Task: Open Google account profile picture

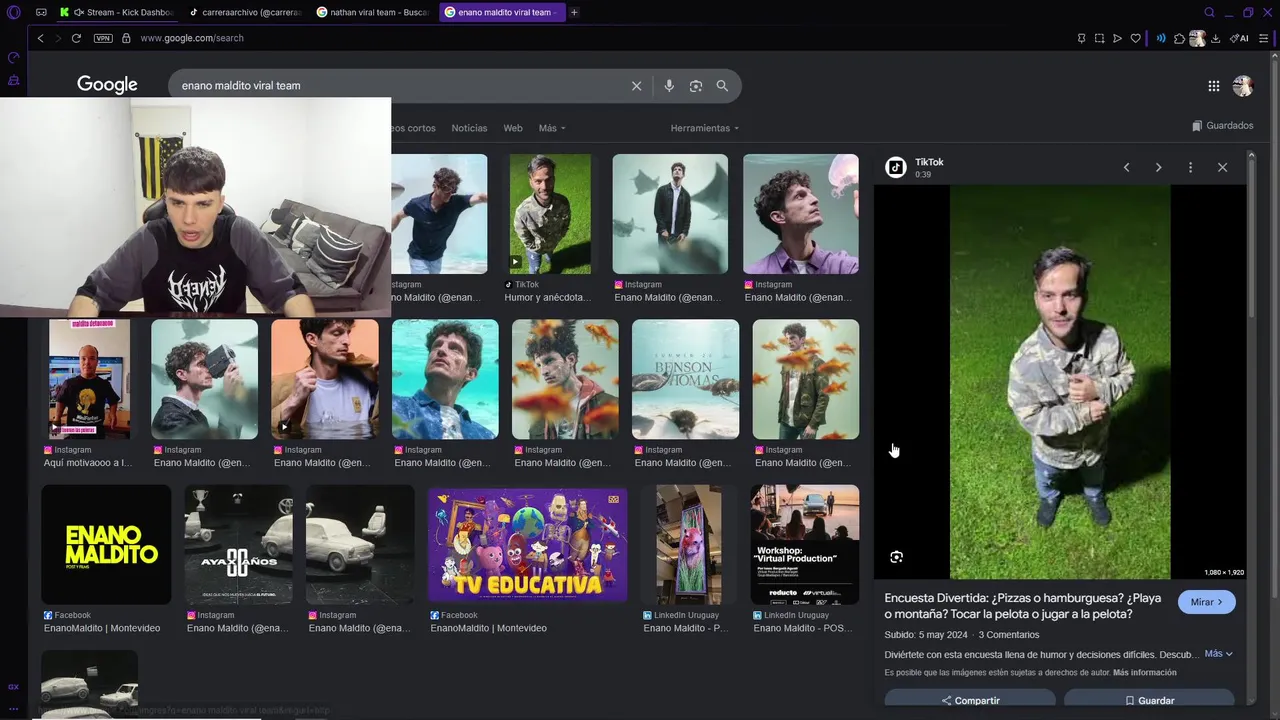Action: [x=1243, y=86]
